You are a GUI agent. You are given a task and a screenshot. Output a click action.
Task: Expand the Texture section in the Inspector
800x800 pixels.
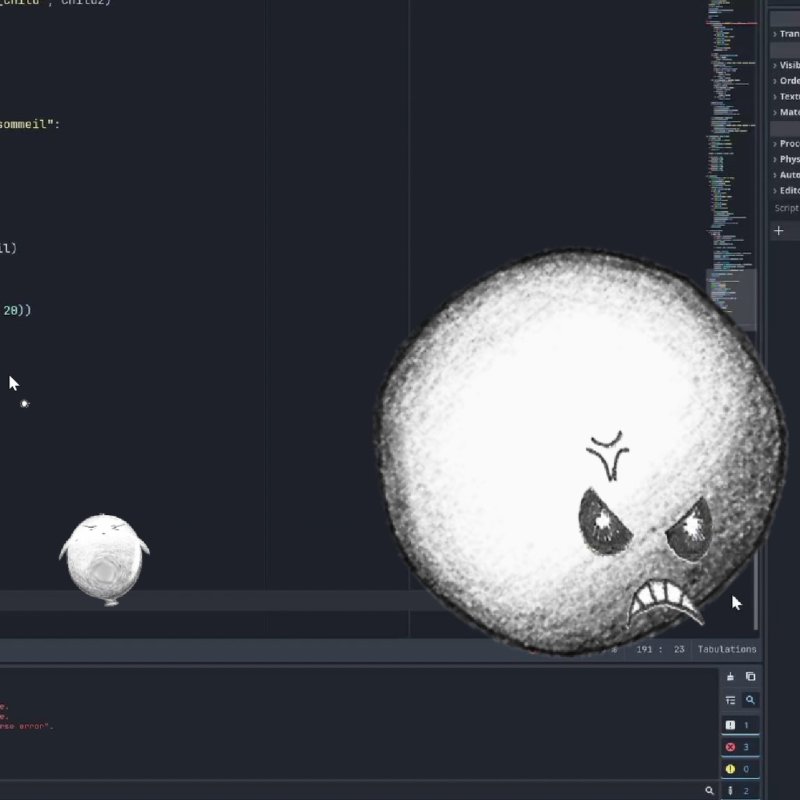785,96
